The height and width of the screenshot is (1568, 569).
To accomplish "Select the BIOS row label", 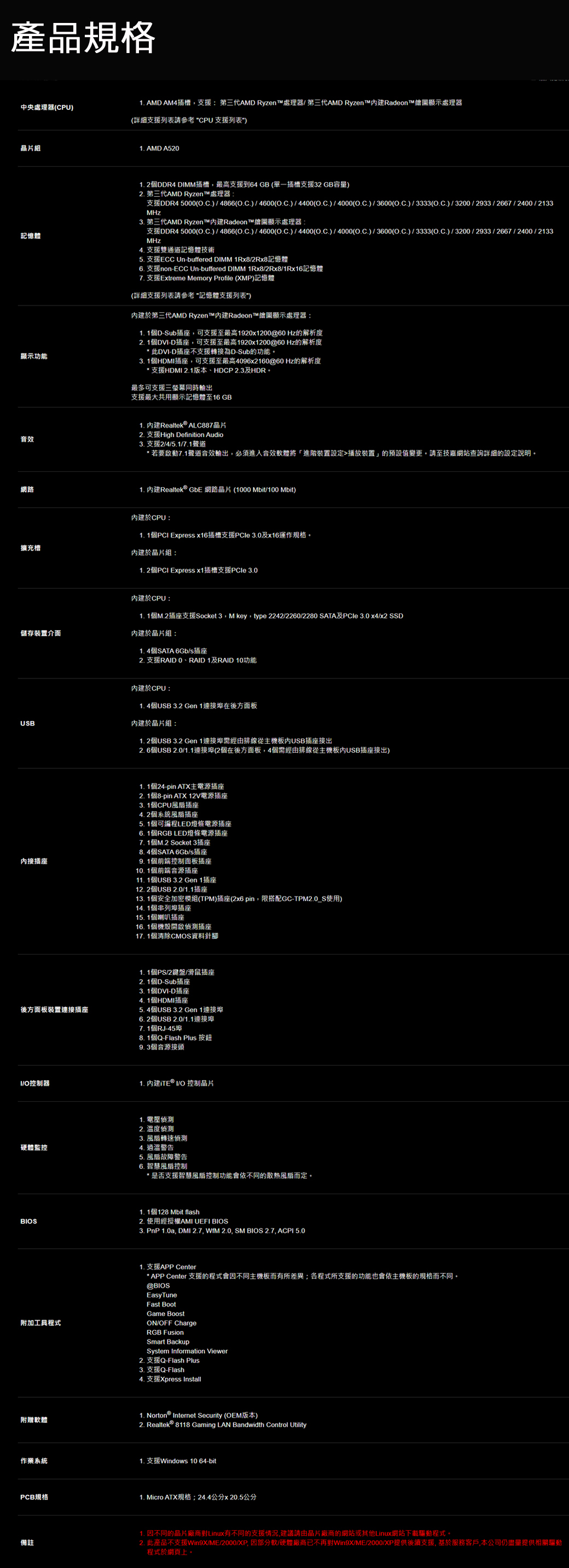I will point(28,1222).
